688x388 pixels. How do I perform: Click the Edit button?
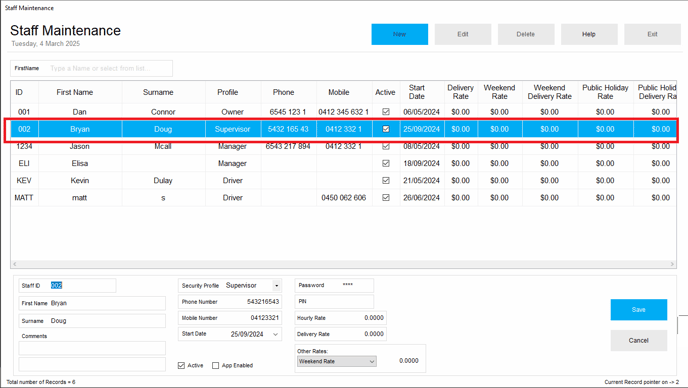click(x=462, y=34)
